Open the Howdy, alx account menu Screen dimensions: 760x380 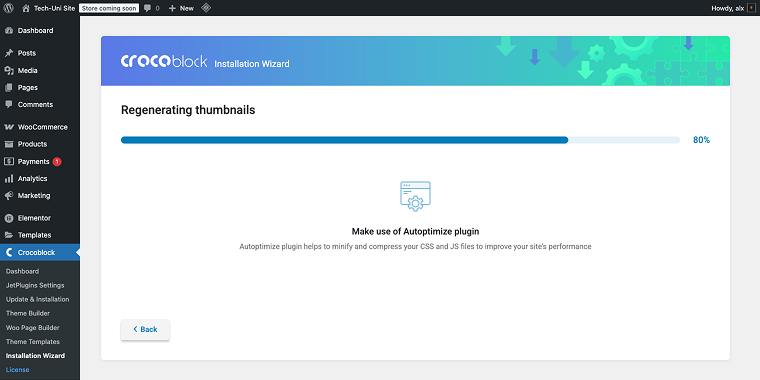[727, 8]
